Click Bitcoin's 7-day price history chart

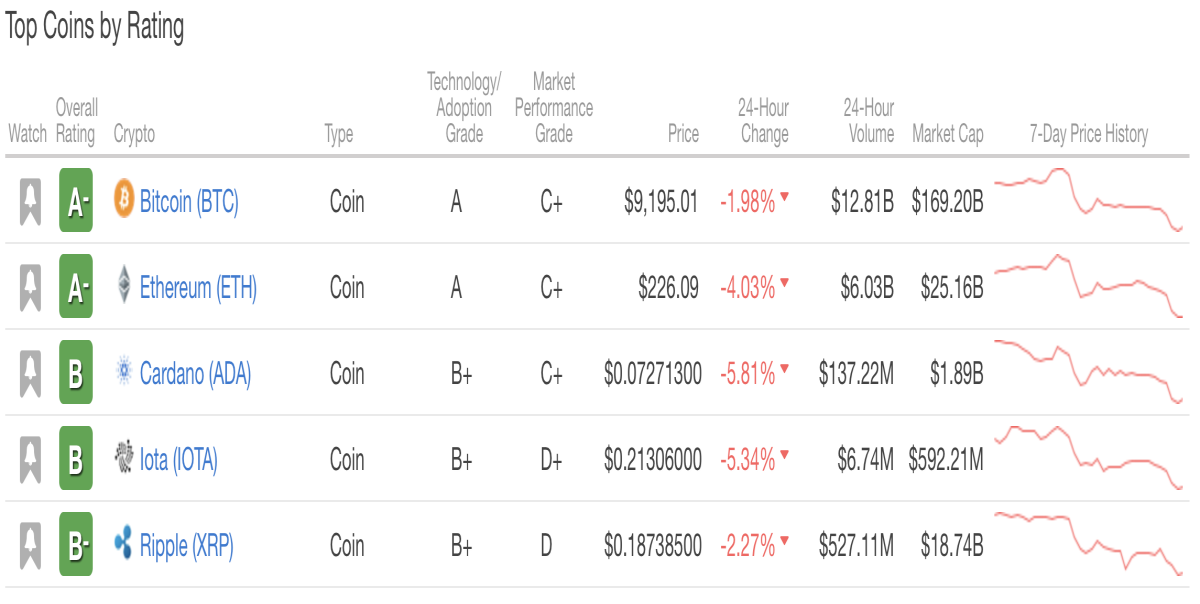click(x=1089, y=200)
